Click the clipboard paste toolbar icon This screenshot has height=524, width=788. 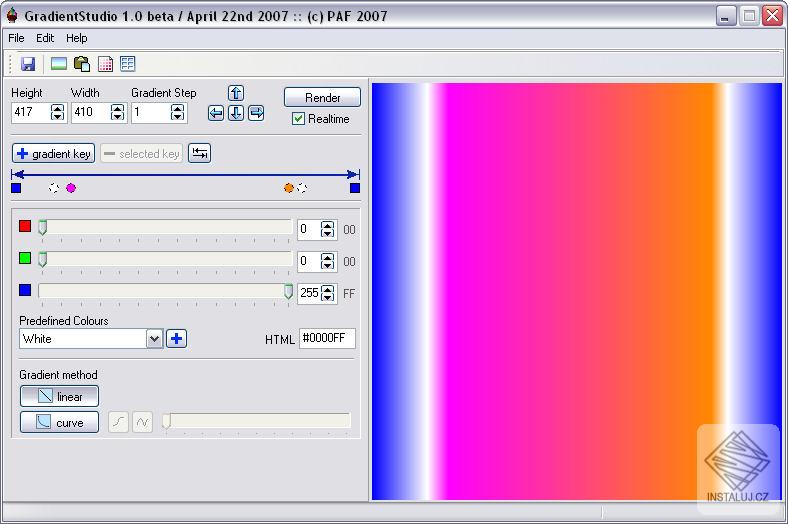[82, 64]
